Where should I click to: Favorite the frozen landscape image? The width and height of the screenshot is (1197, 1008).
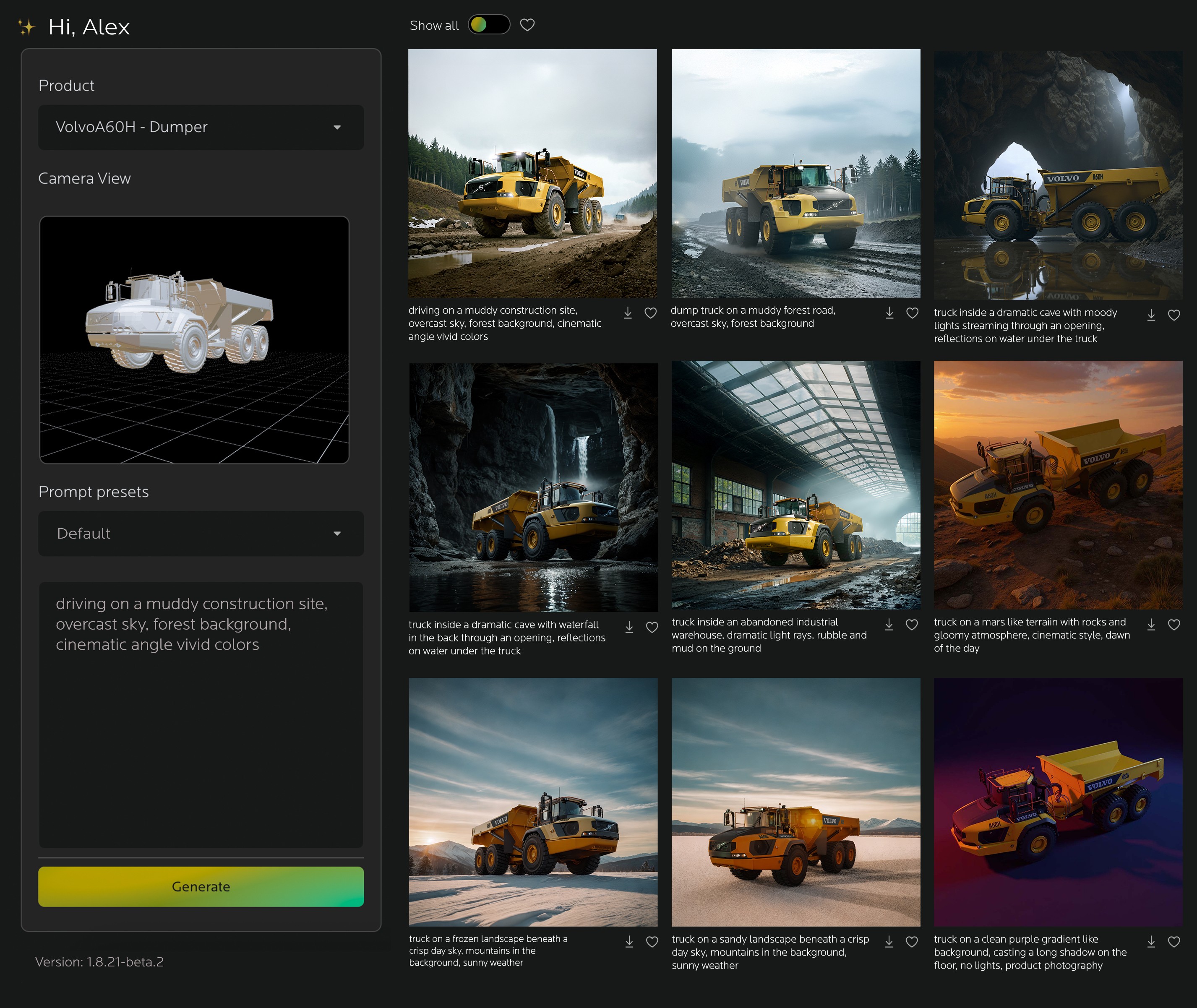(652, 941)
